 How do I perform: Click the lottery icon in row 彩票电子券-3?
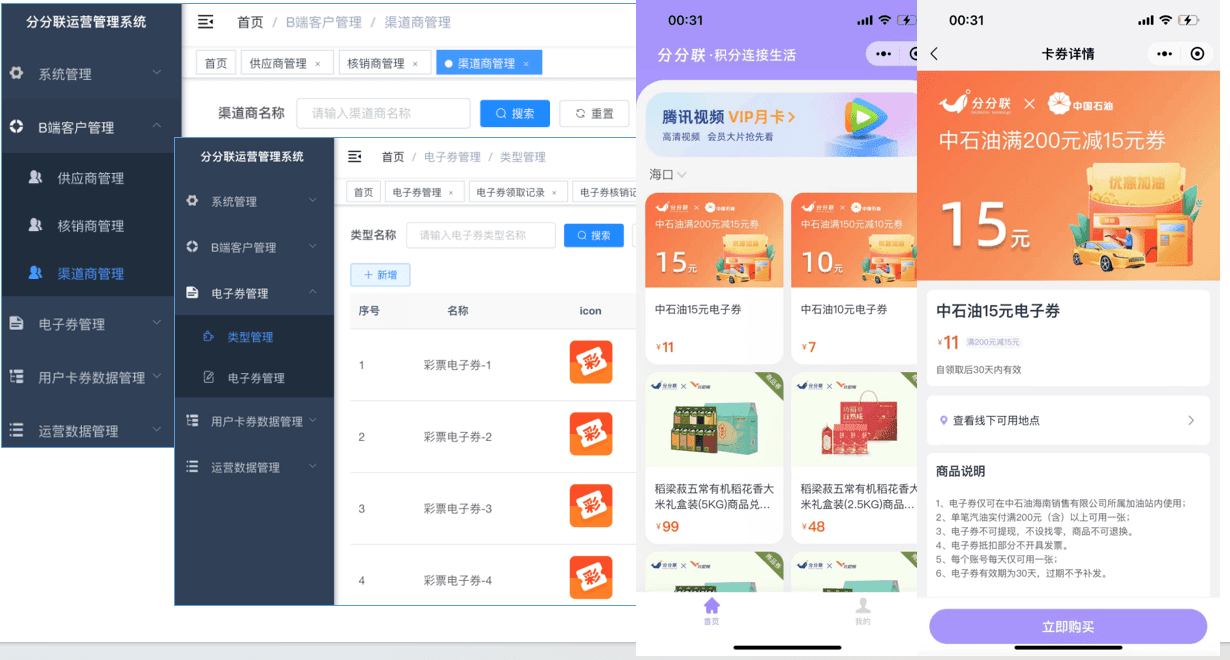point(590,506)
